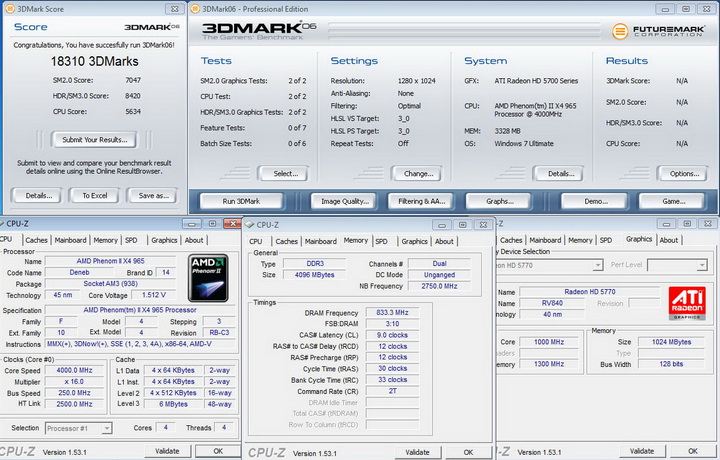Select SPD tab in right CPU-Z window
This screenshot has width=720, height=460.
[x=606, y=240]
